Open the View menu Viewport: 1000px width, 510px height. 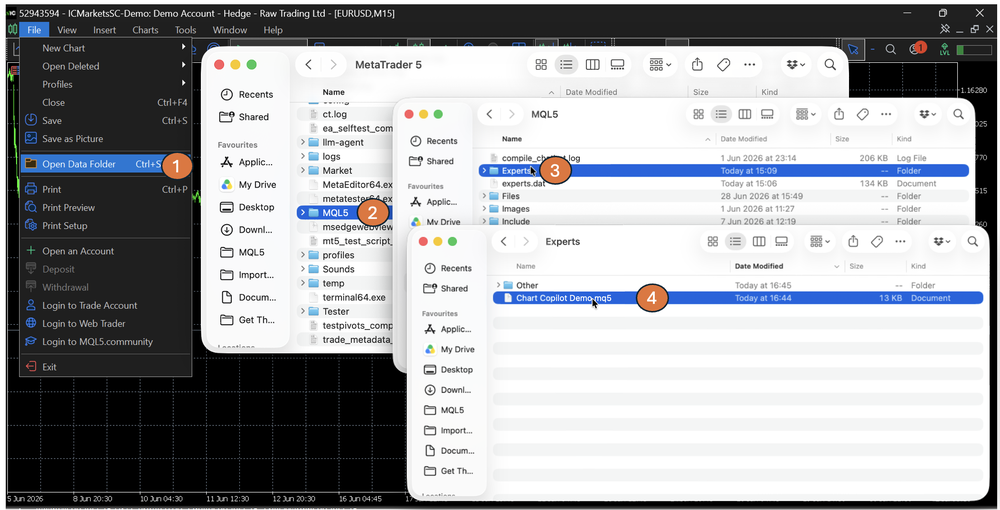click(x=67, y=30)
